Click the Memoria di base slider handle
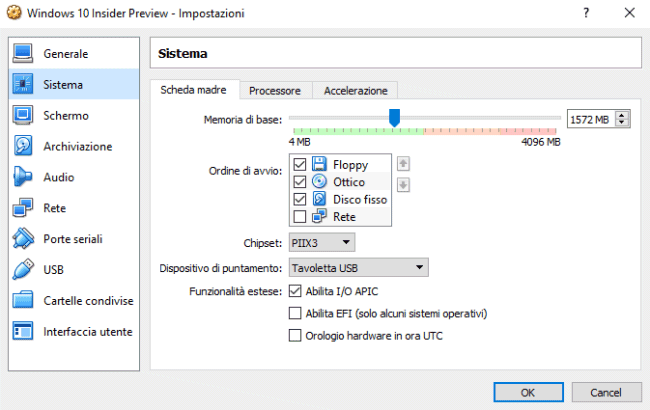 [394, 118]
